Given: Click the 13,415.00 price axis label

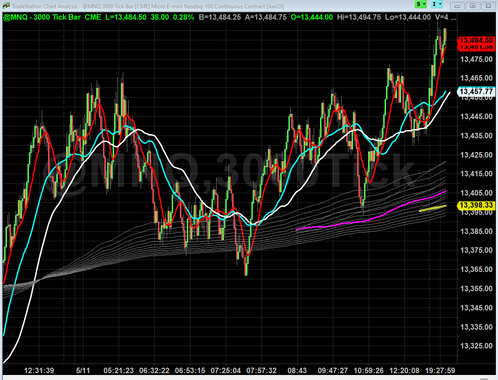Looking at the screenshot, I should pos(476,174).
